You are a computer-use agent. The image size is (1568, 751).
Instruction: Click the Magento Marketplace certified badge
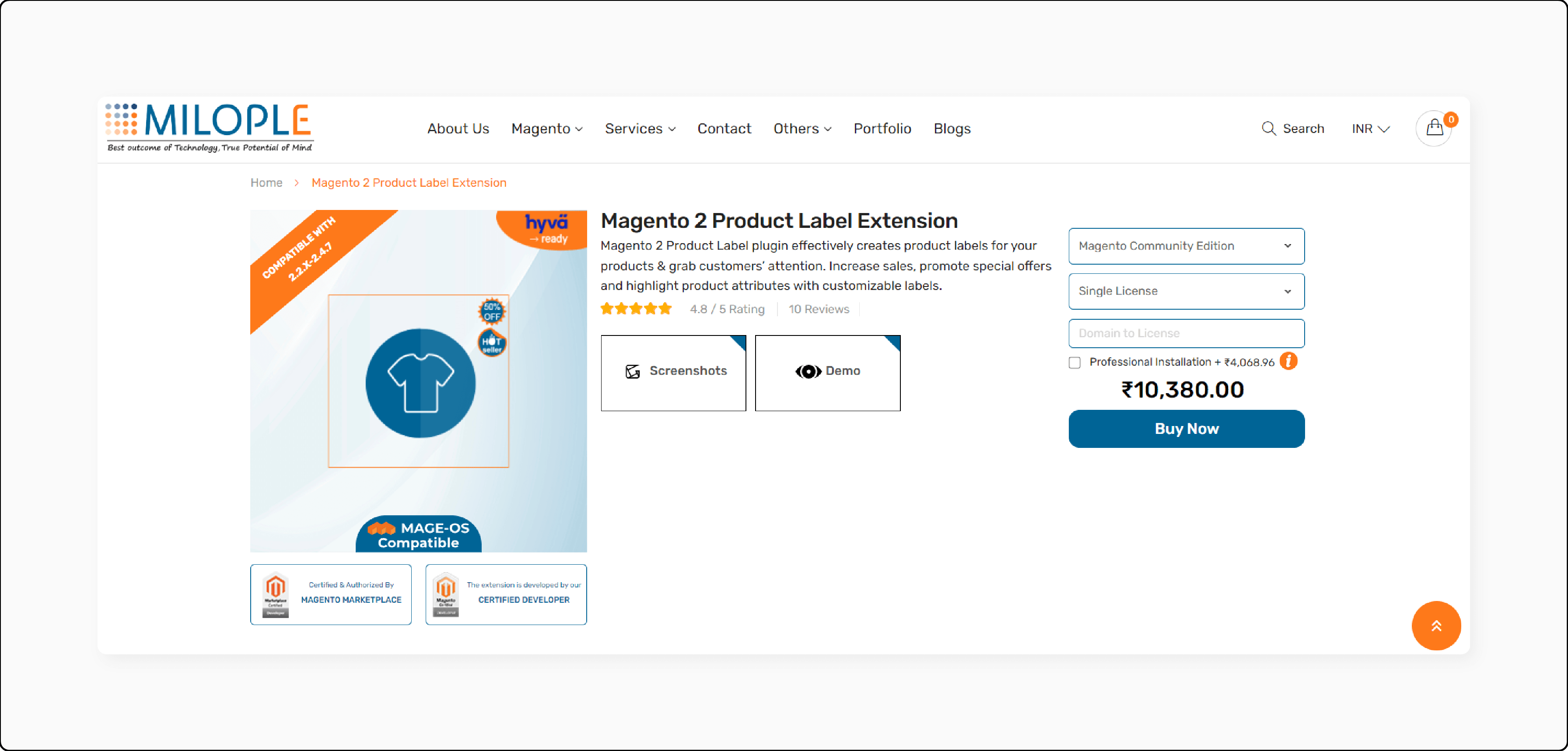pos(331,594)
